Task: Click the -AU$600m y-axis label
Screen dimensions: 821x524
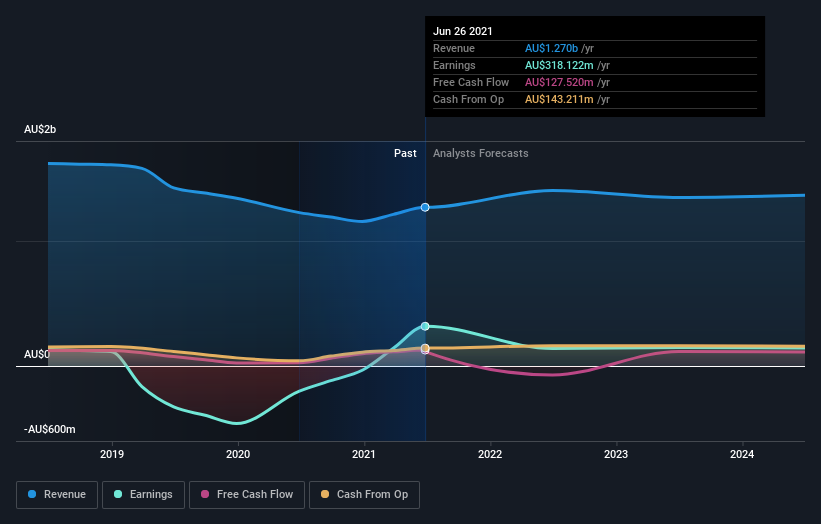Action: click(x=50, y=429)
